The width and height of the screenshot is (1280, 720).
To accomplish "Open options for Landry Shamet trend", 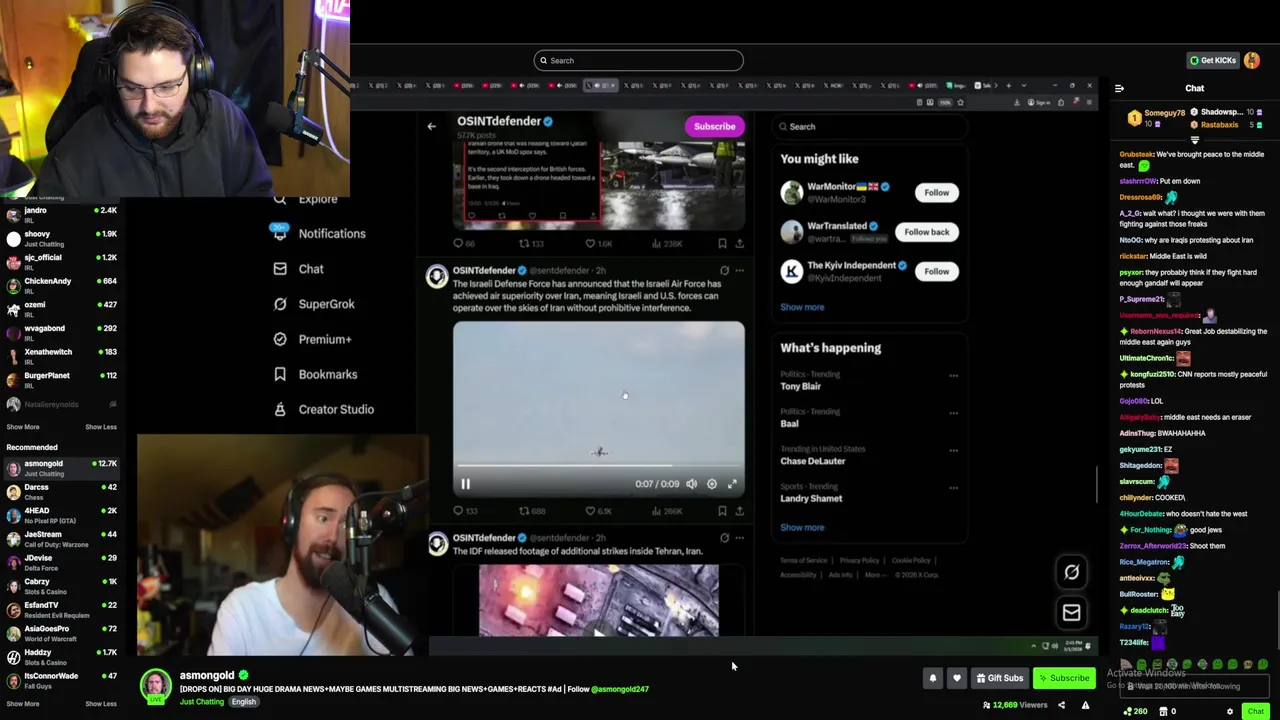I will click(953, 488).
